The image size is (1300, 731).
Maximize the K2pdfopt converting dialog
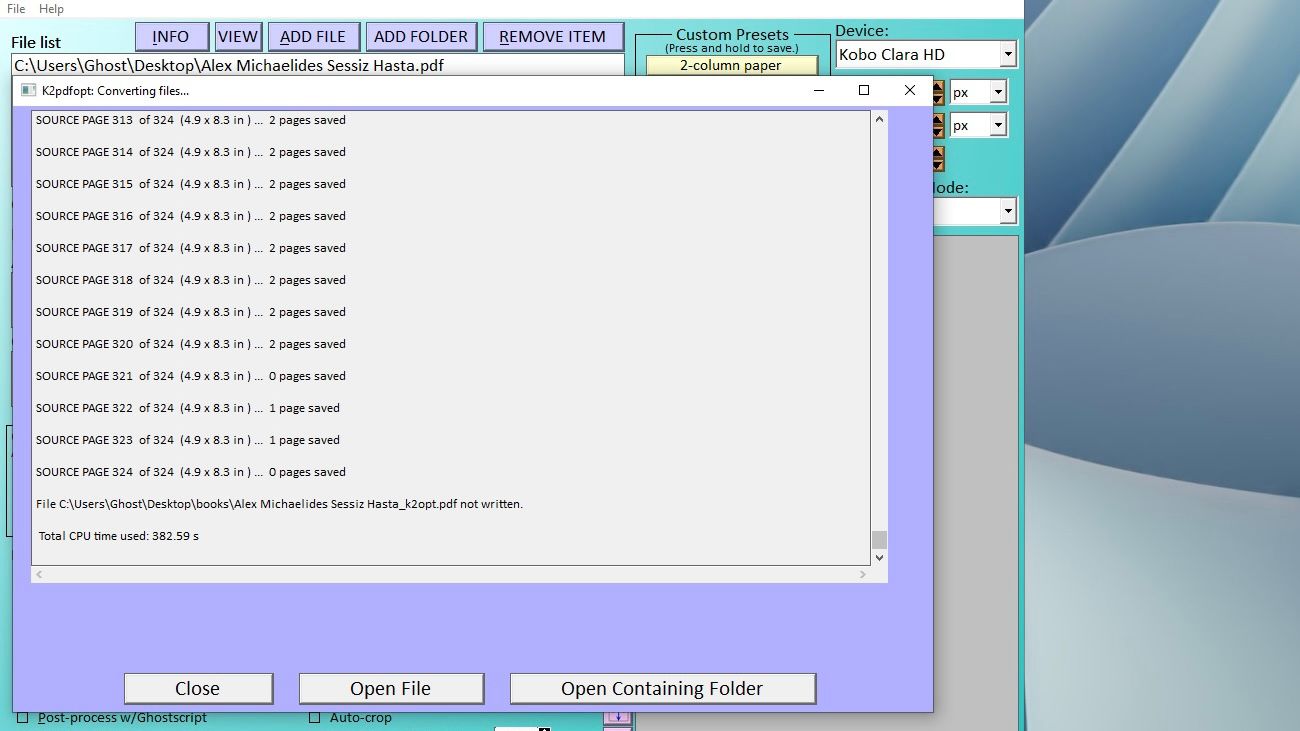[864, 90]
